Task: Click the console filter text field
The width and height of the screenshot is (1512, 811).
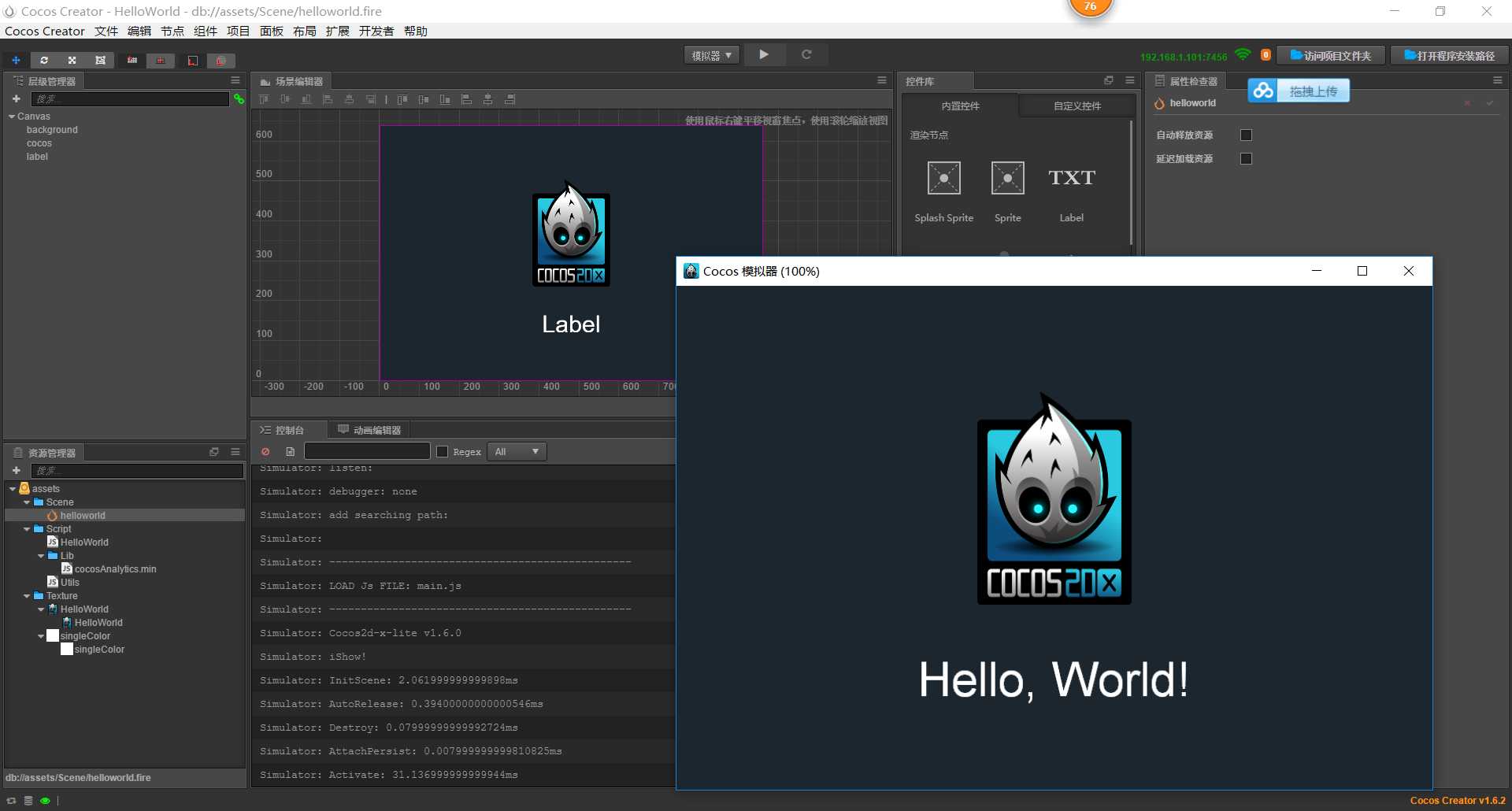Action: click(x=367, y=451)
